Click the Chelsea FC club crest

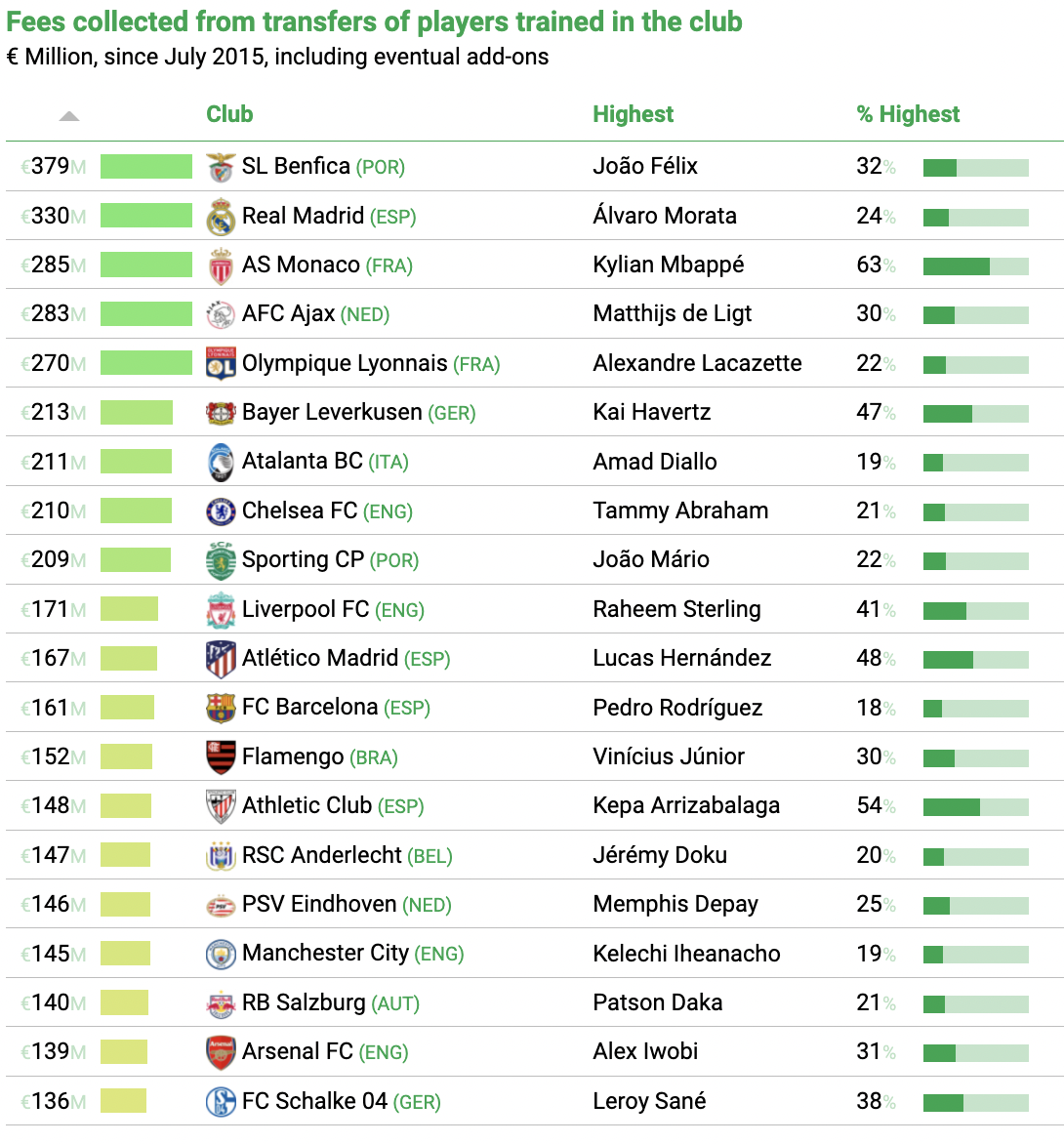221,511
